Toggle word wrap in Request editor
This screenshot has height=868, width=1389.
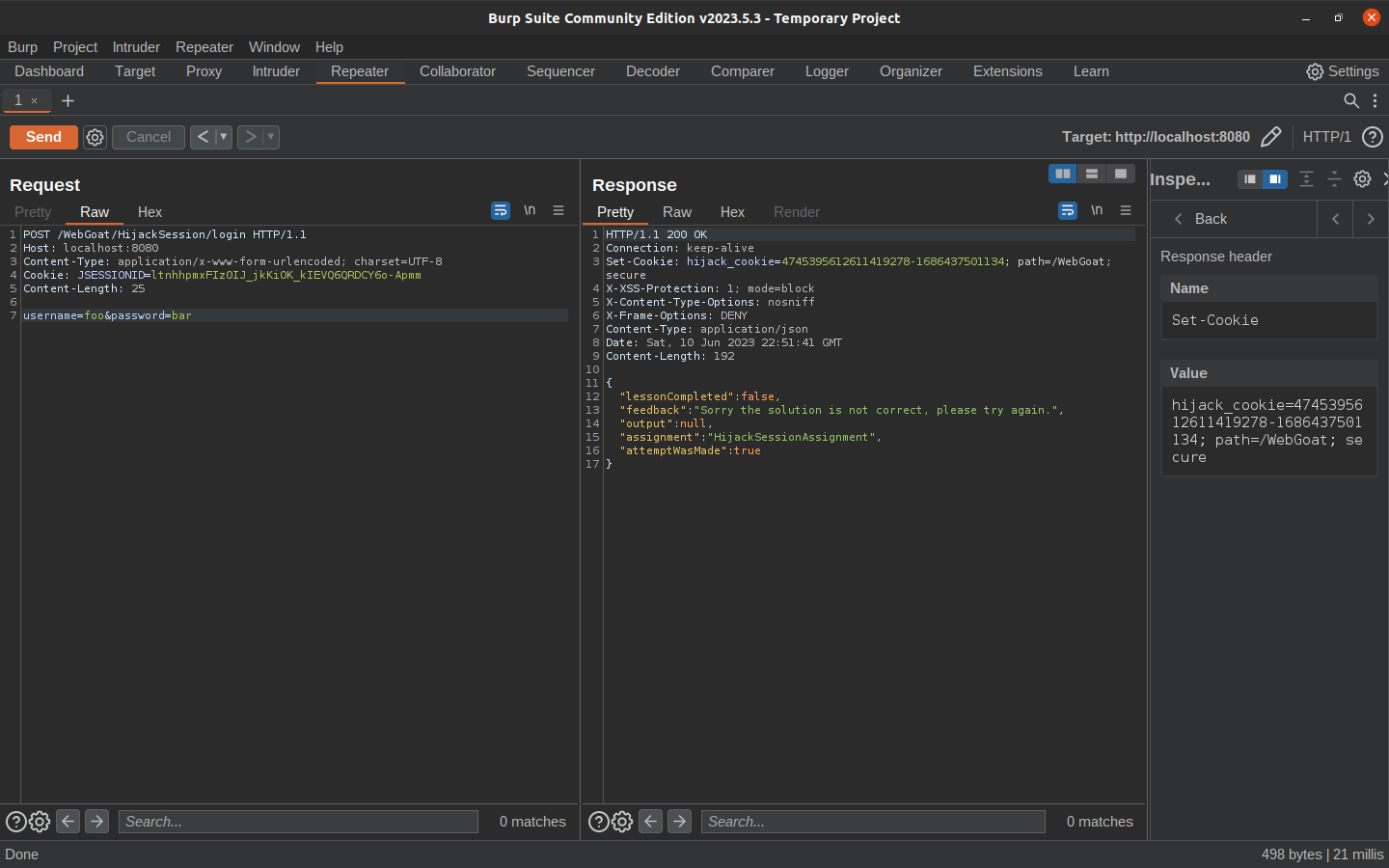tap(501, 210)
